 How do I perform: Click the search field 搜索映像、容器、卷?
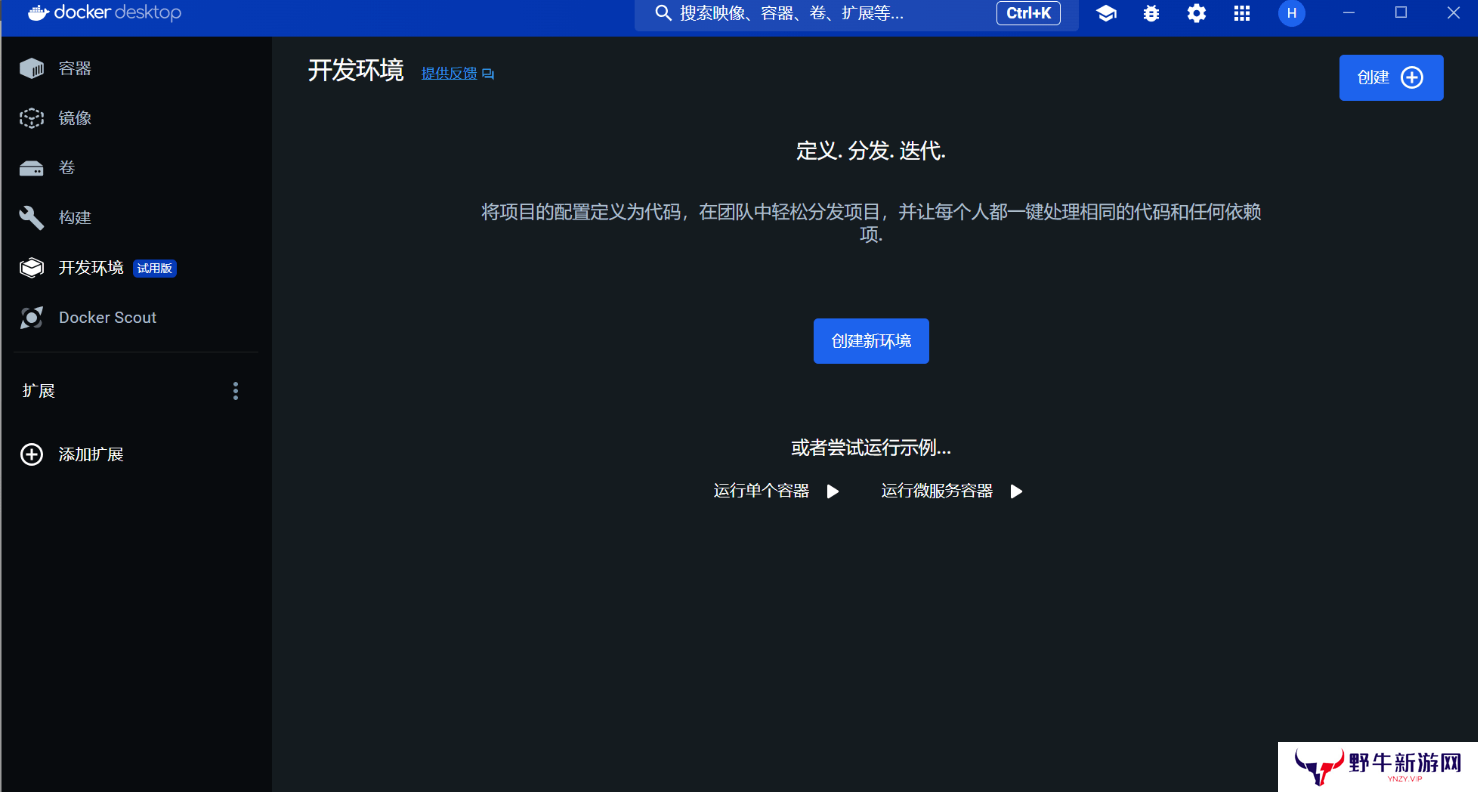[856, 13]
